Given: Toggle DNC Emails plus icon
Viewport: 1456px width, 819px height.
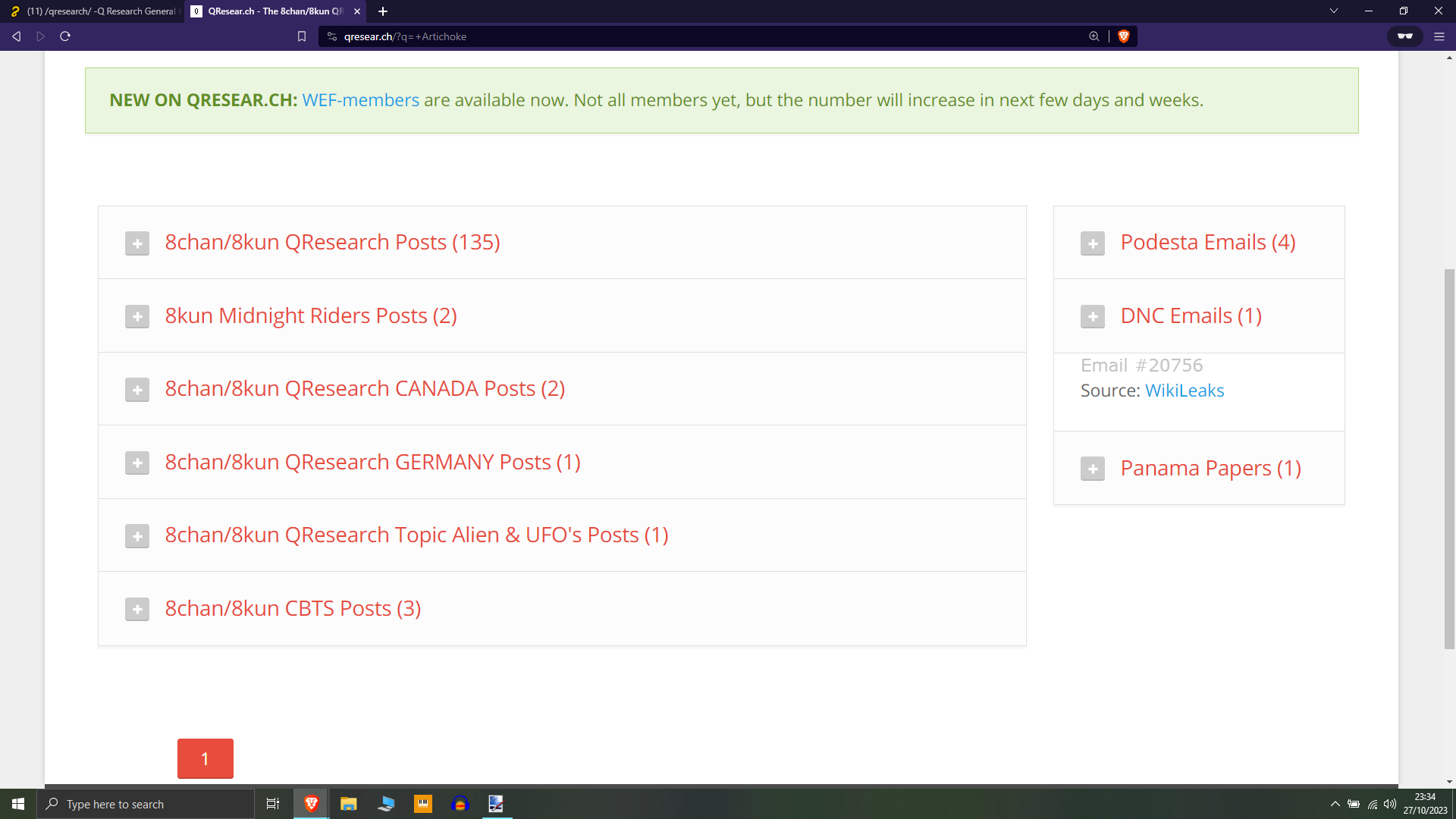Looking at the screenshot, I should point(1093,316).
